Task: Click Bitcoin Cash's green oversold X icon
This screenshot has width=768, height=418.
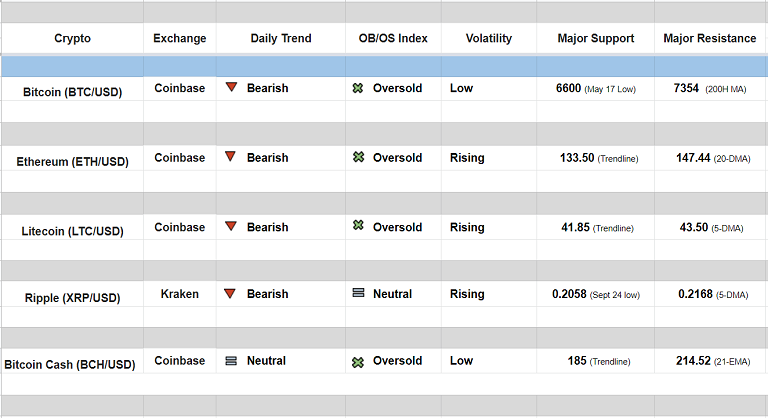Action: pyautogui.click(x=358, y=361)
